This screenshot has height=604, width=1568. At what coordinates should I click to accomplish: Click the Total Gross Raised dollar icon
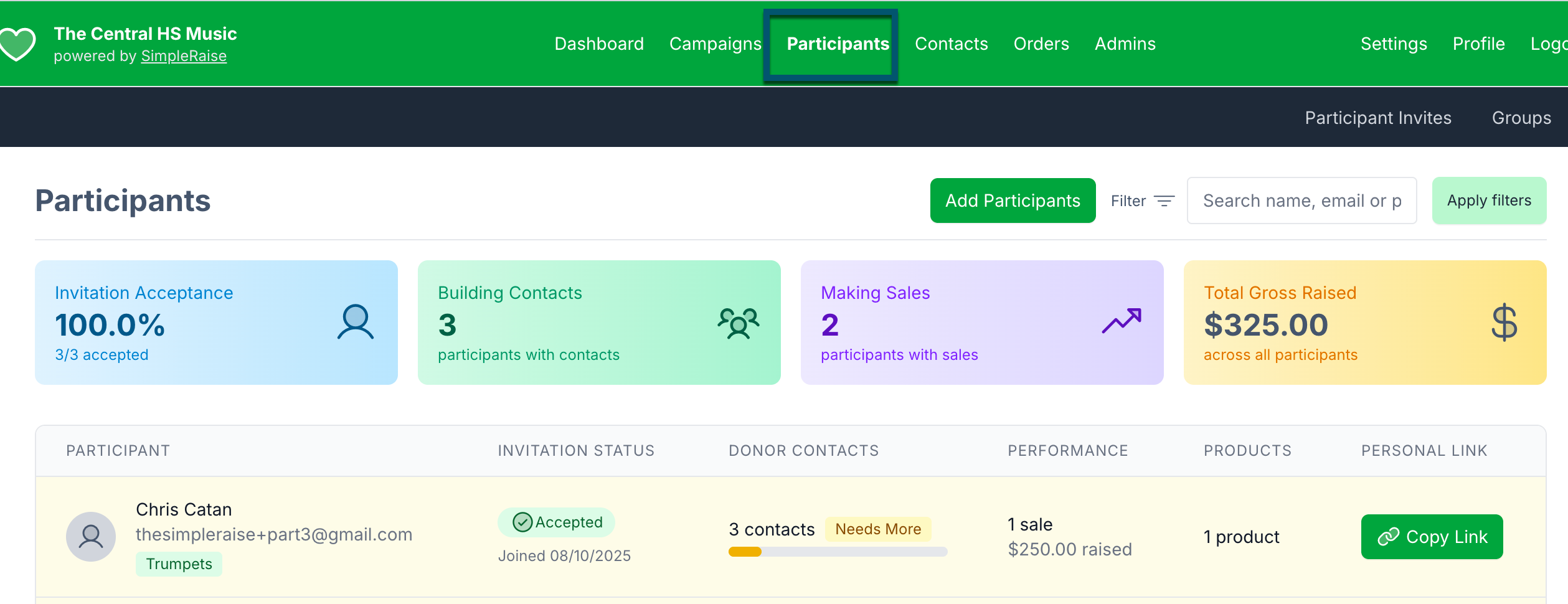click(1504, 323)
